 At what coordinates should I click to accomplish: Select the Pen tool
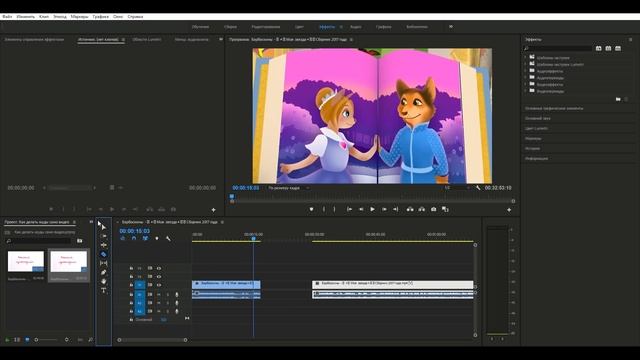point(103,272)
